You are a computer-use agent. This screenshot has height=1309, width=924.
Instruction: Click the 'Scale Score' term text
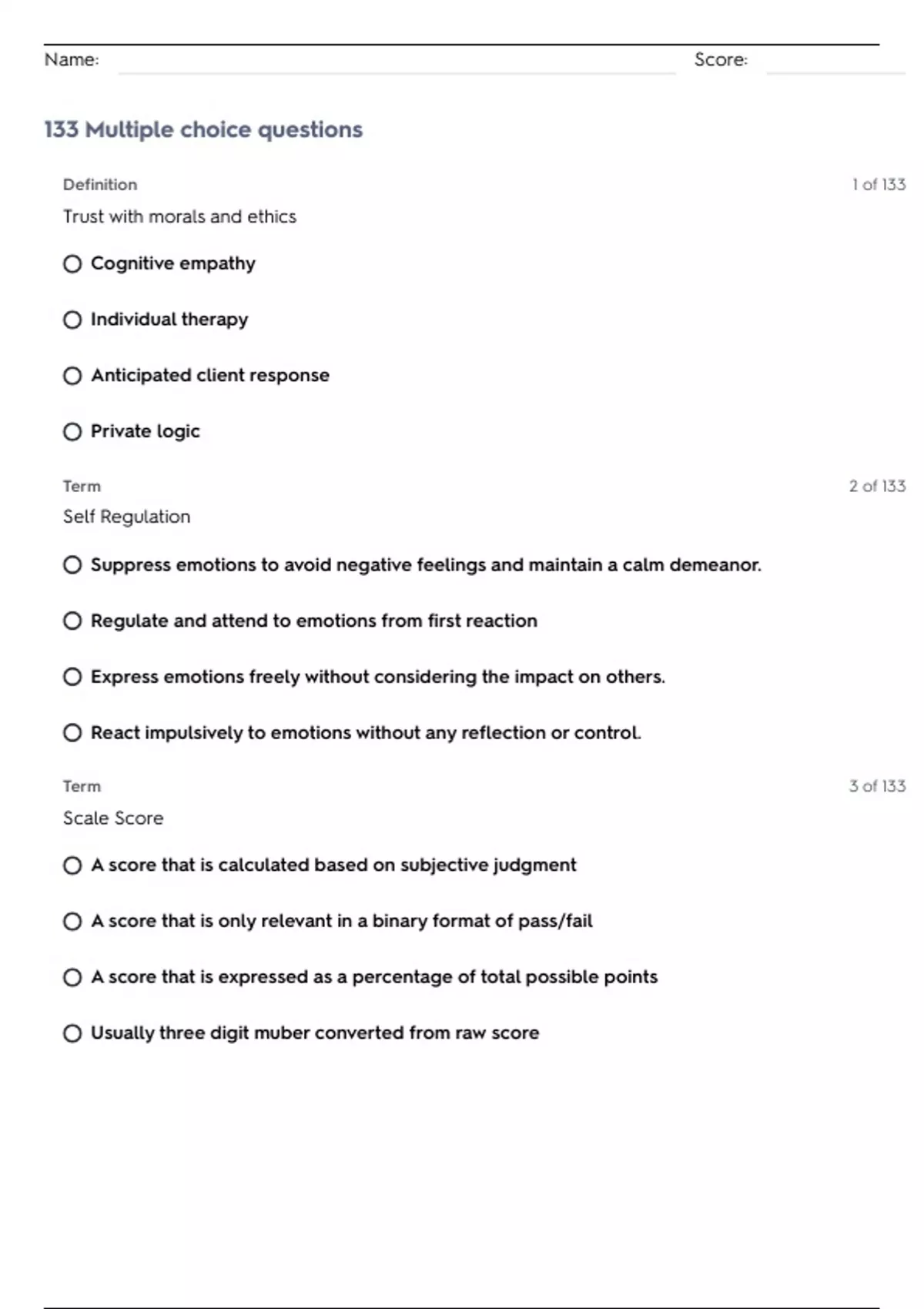pos(113,818)
